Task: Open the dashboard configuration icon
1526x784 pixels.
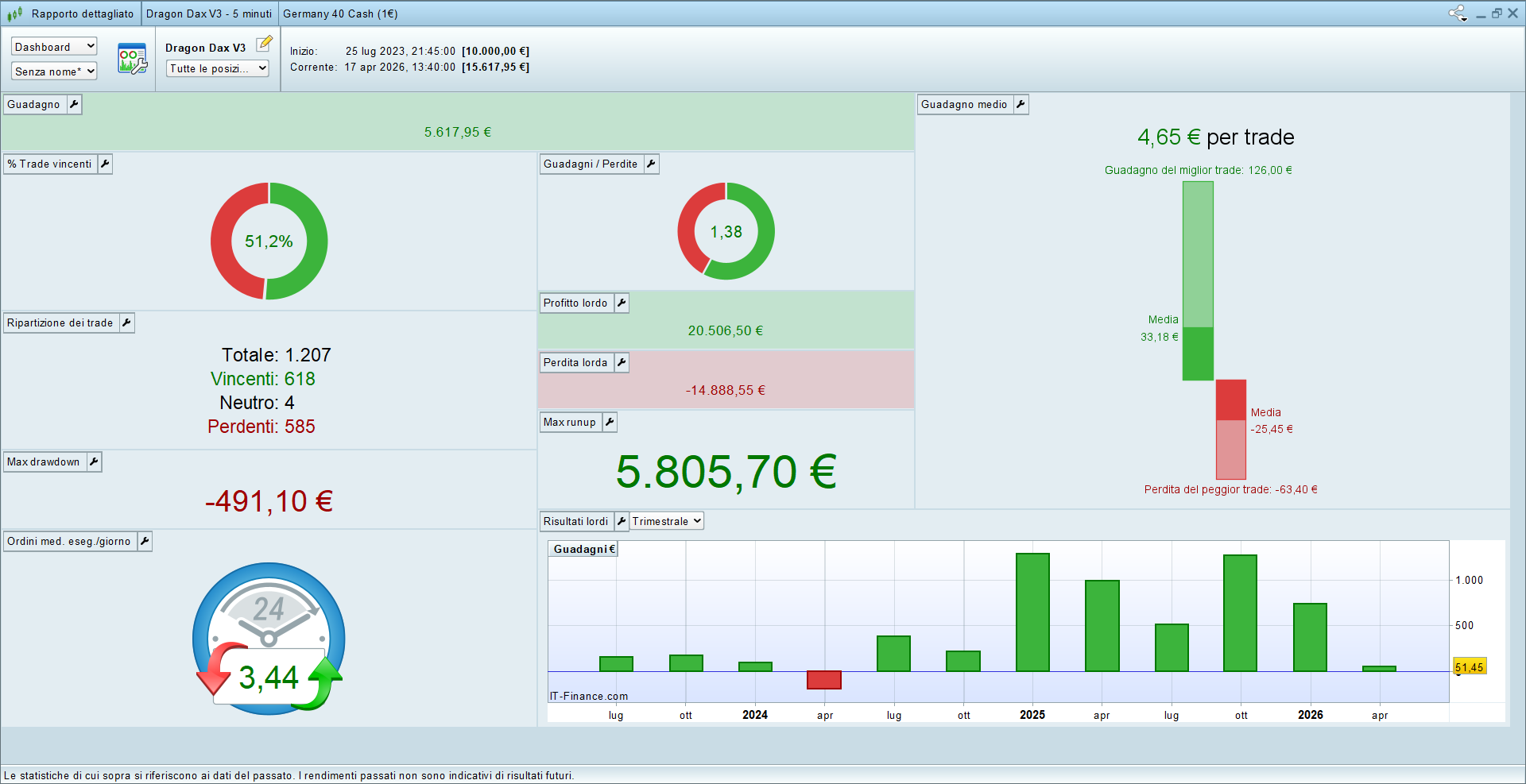Action: (x=132, y=59)
